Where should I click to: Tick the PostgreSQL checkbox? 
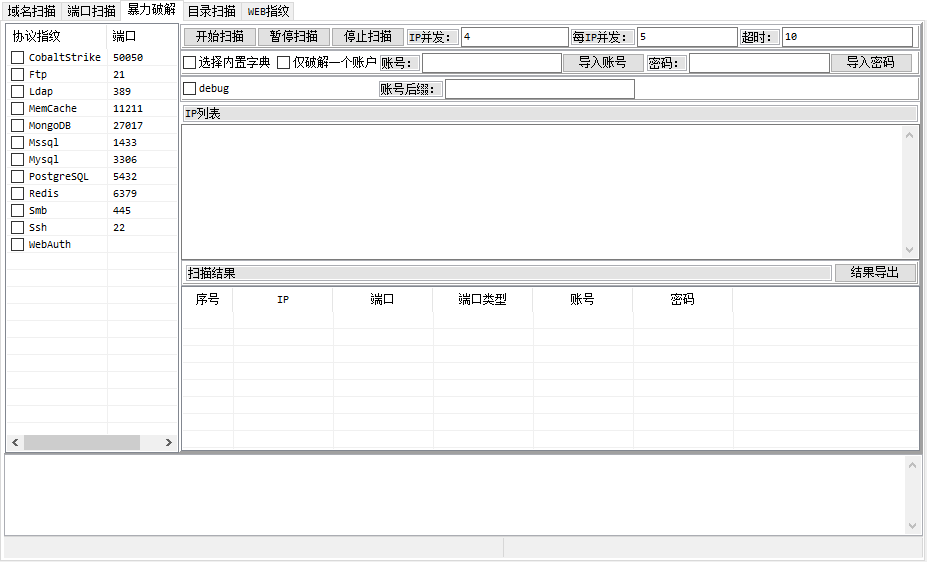point(18,177)
